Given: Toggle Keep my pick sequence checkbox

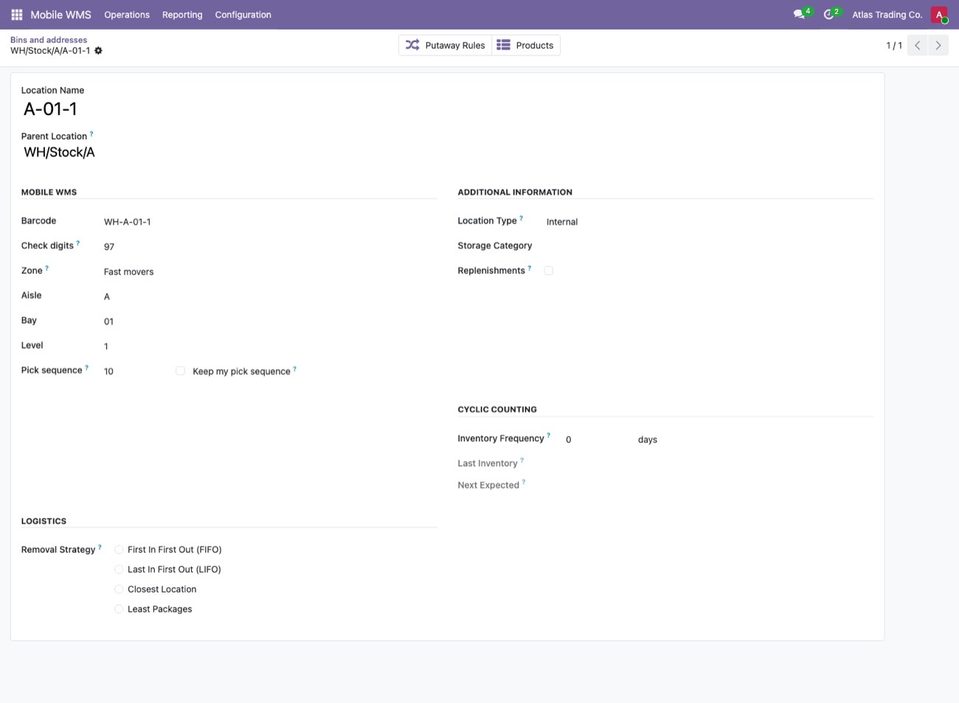Looking at the screenshot, I should [x=180, y=371].
